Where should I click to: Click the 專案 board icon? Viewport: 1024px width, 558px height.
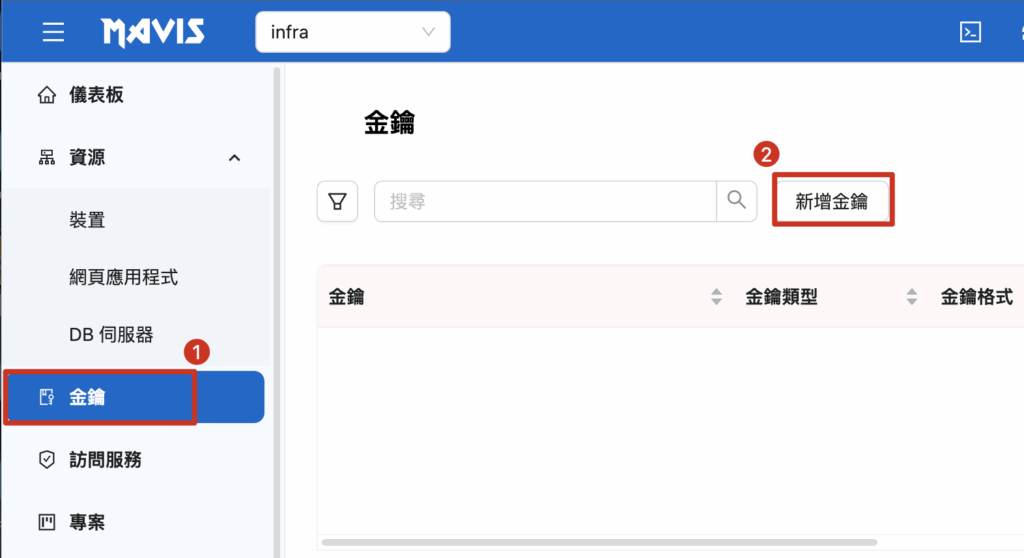[x=46, y=522]
